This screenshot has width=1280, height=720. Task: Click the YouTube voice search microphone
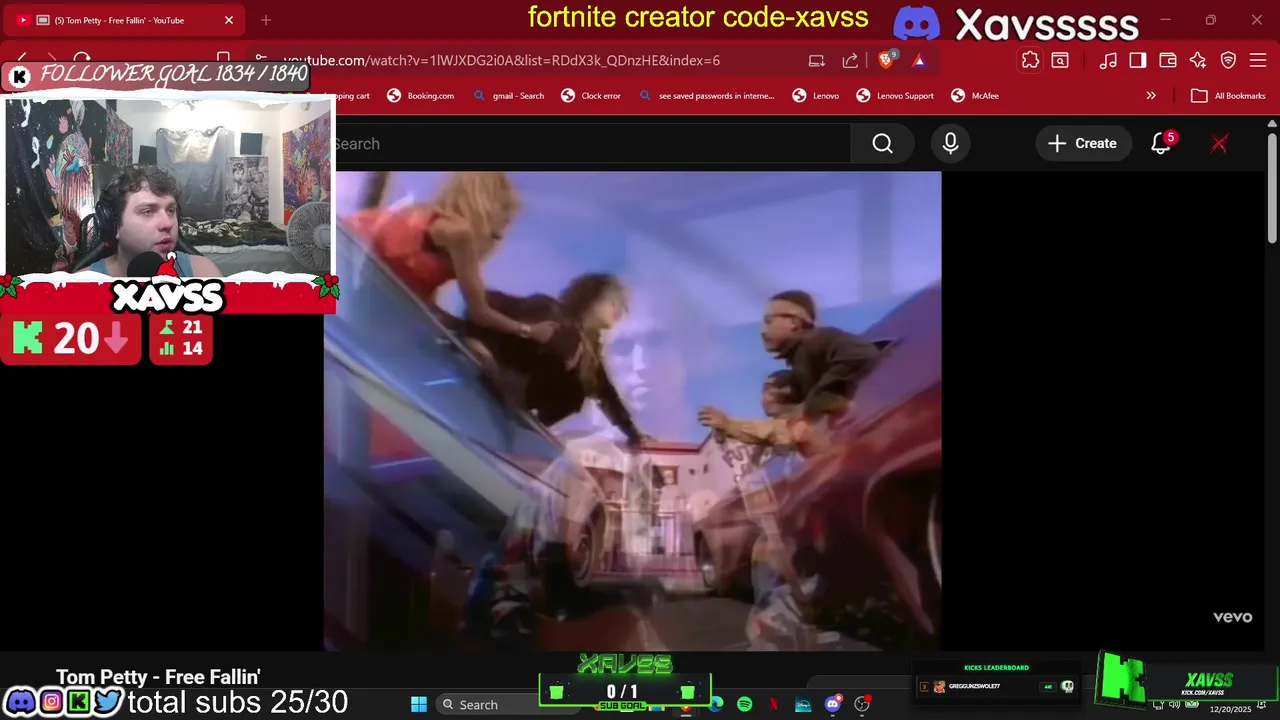(950, 144)
